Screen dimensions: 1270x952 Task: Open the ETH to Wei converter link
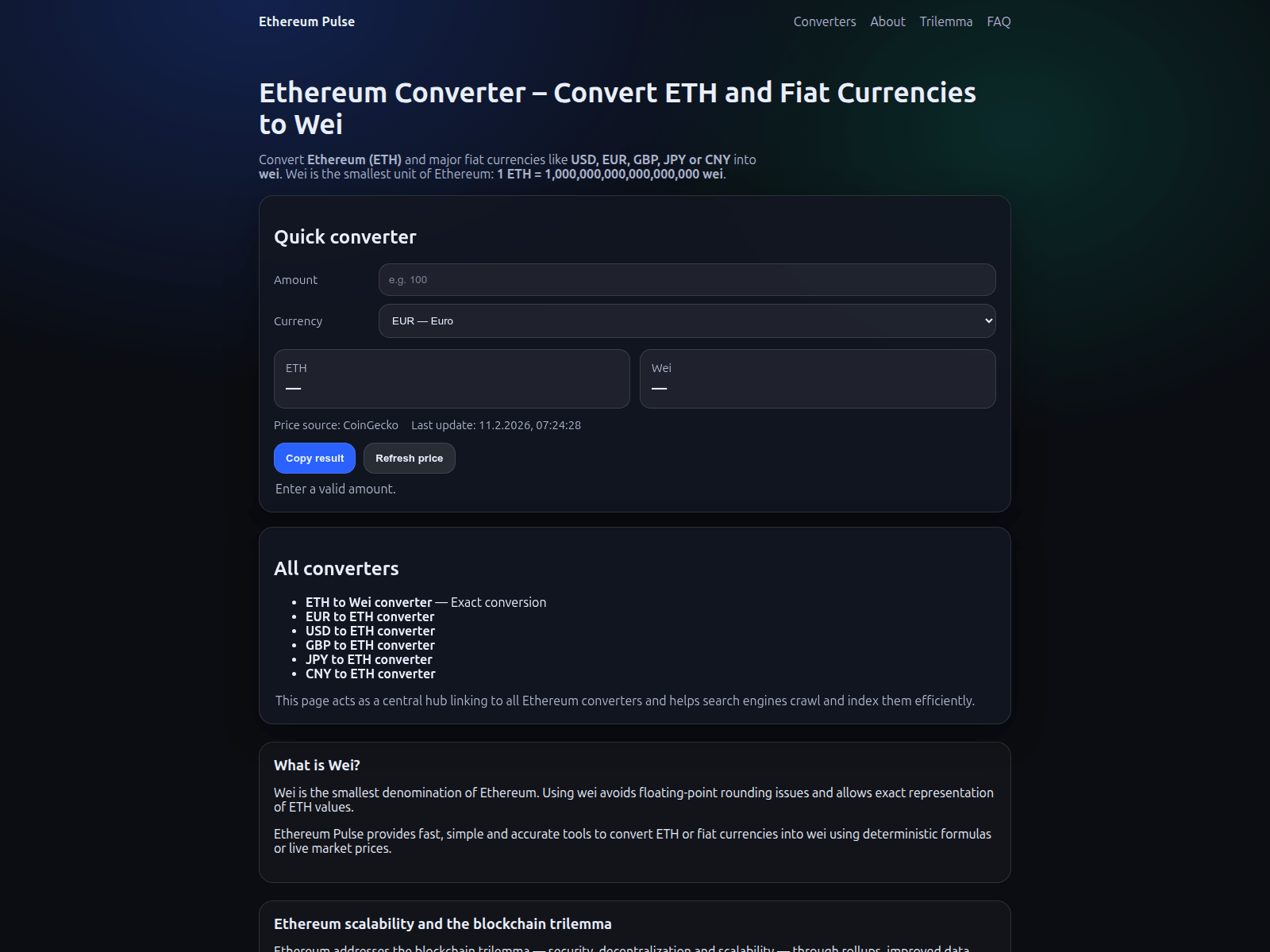pos(368,603)
